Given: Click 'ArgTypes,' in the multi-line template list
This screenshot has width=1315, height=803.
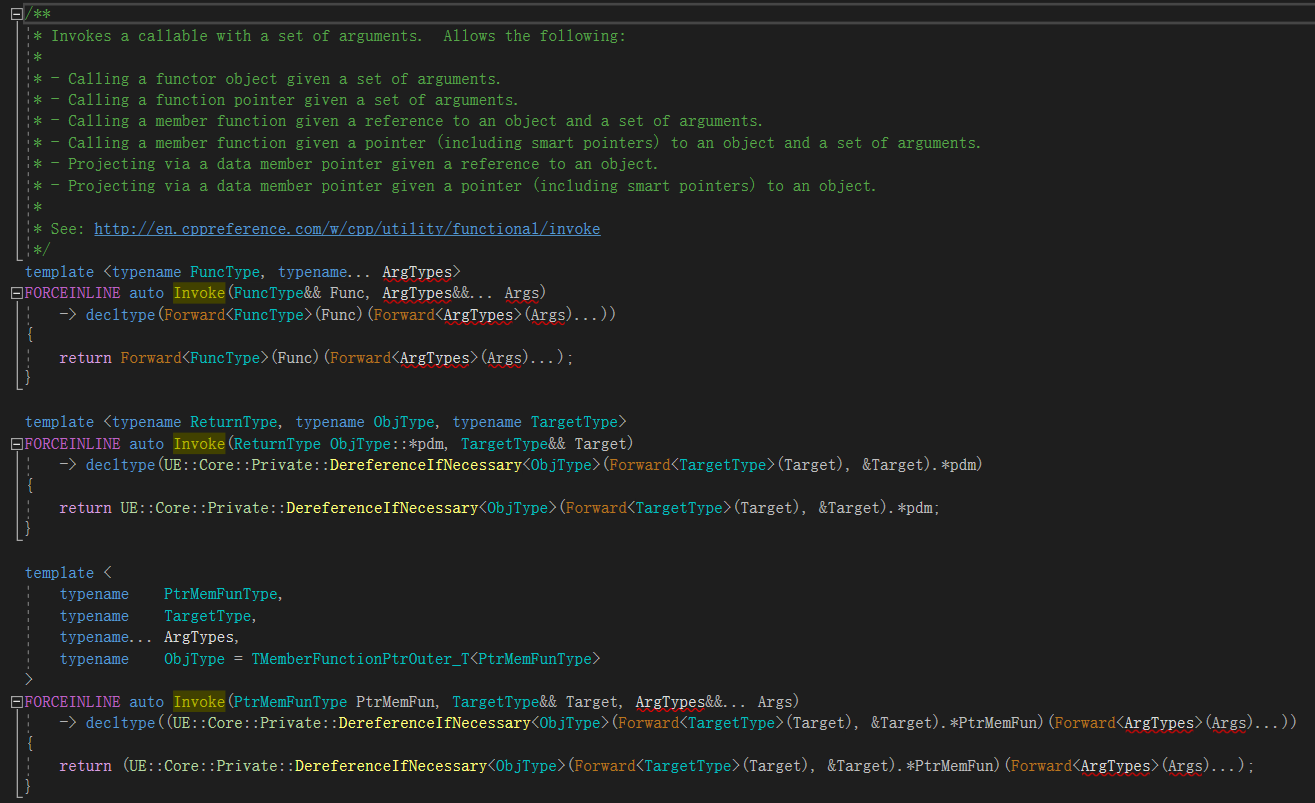Looking at the screenshot, I should pos(202,637).
